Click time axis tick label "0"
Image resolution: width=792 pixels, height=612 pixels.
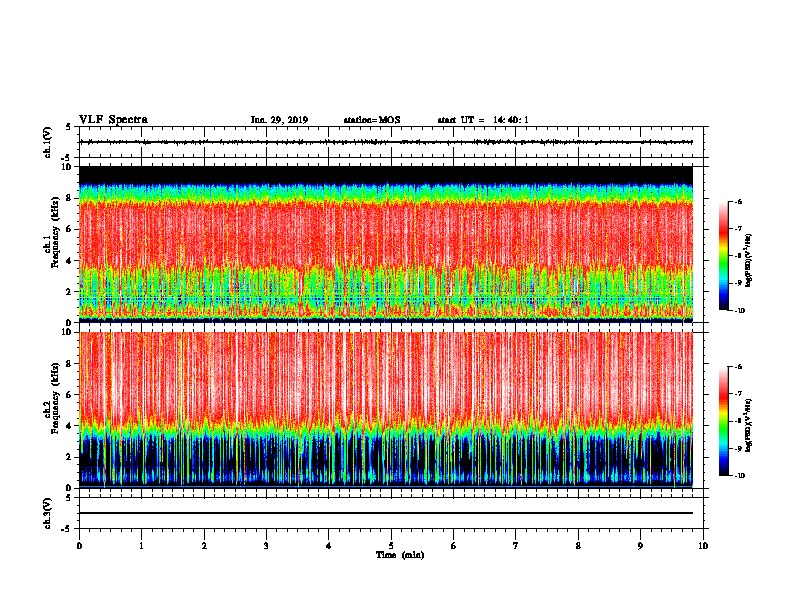click(79, 546)
